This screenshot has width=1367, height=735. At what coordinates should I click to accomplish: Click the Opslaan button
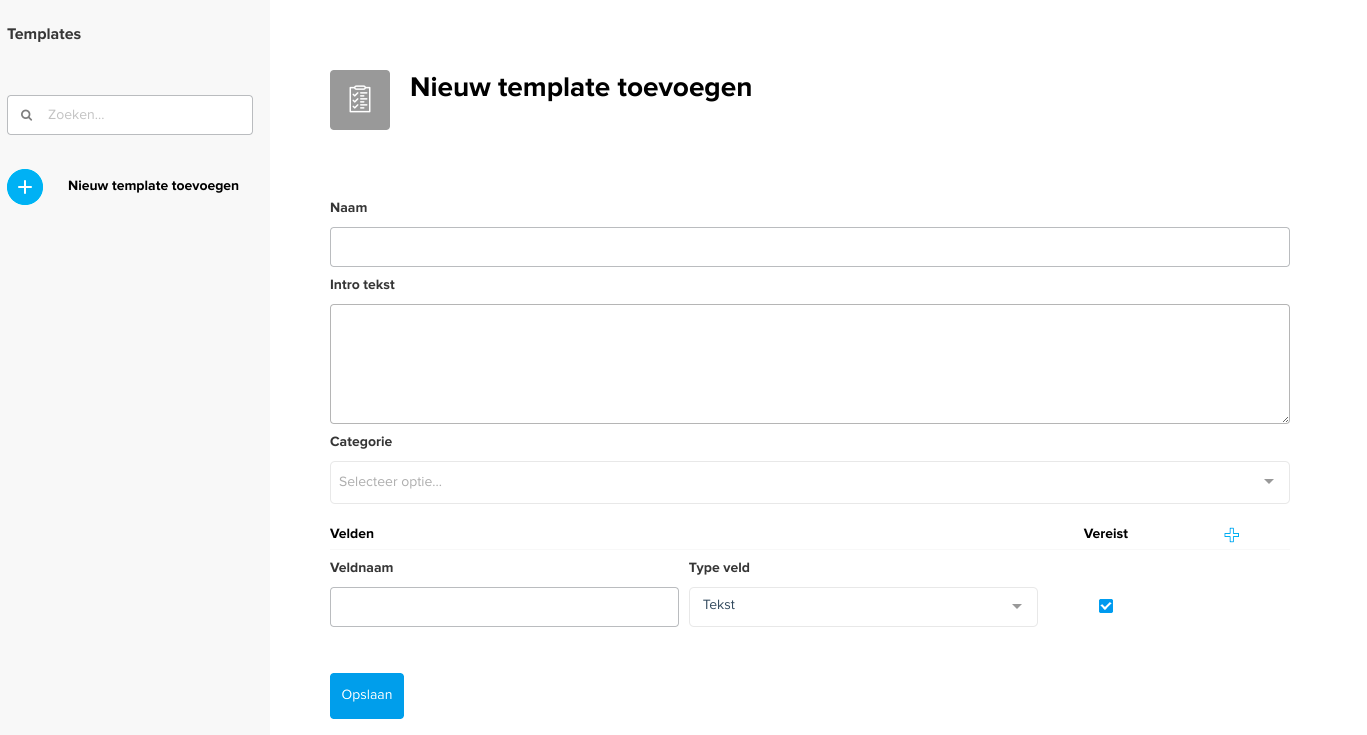click(367, 696)
